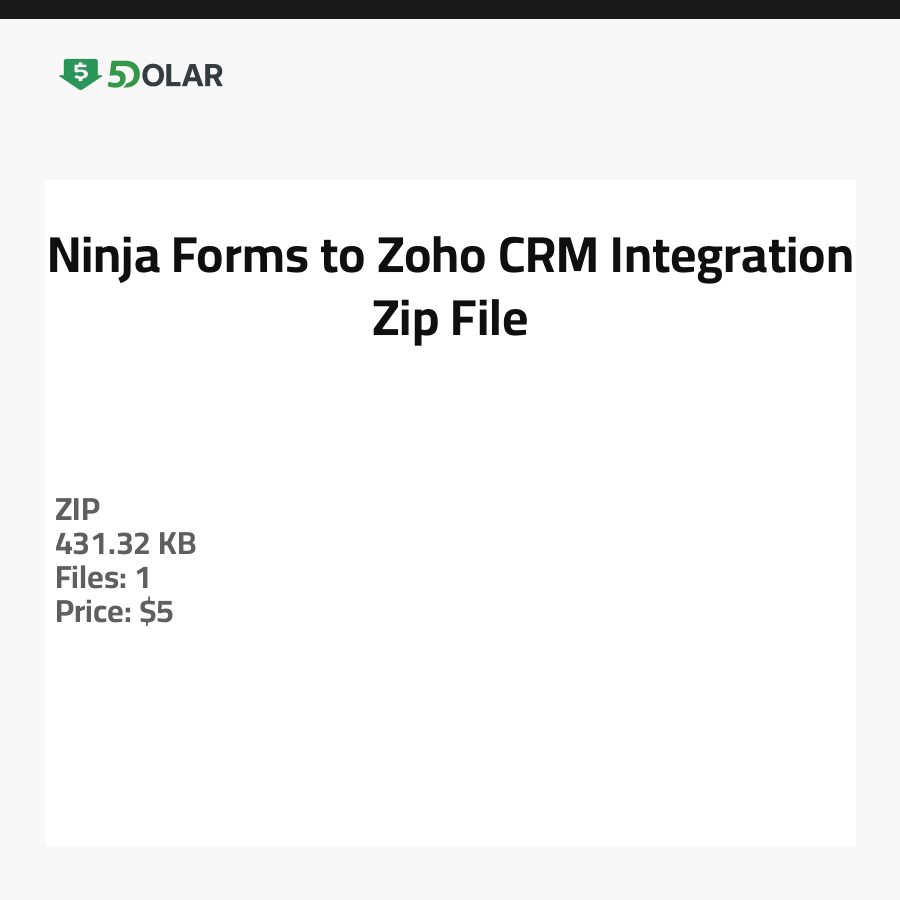
Task: Click the 431.32 KB file size text
Action: click(125, 544)
